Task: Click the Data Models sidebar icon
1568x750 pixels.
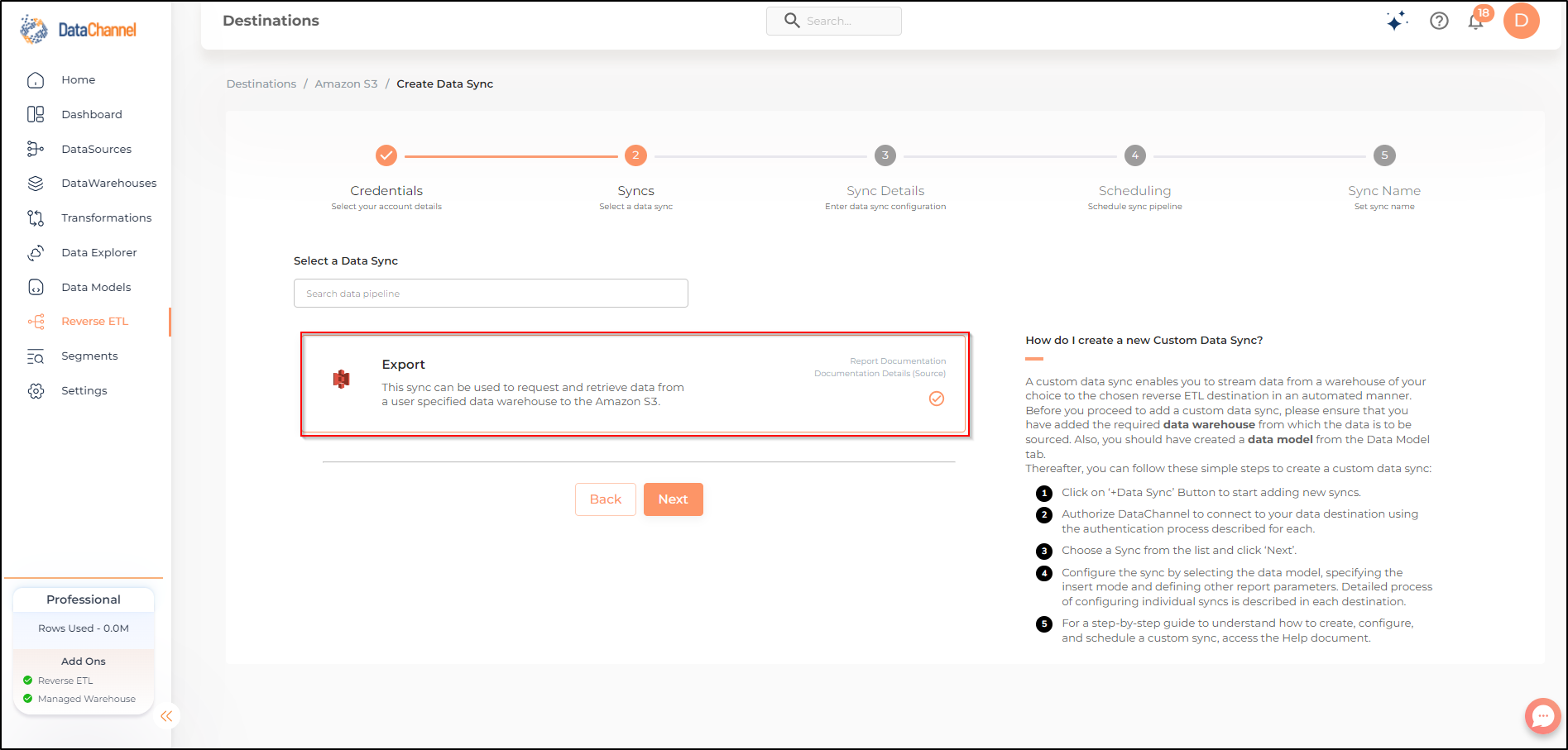Action: click(x=36, y=287)
